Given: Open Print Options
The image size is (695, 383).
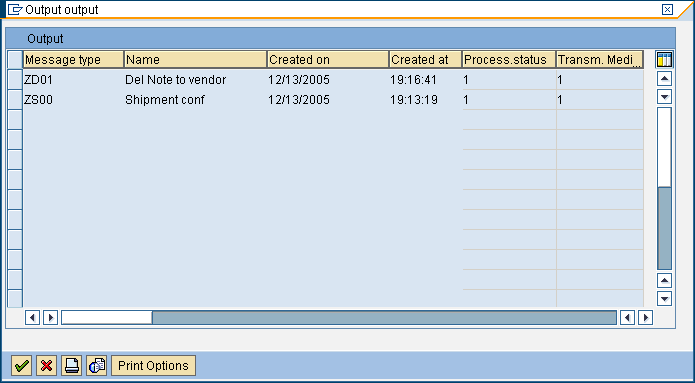Looking at the screenshot, I should pyautogui.click(x=153, y=366).
